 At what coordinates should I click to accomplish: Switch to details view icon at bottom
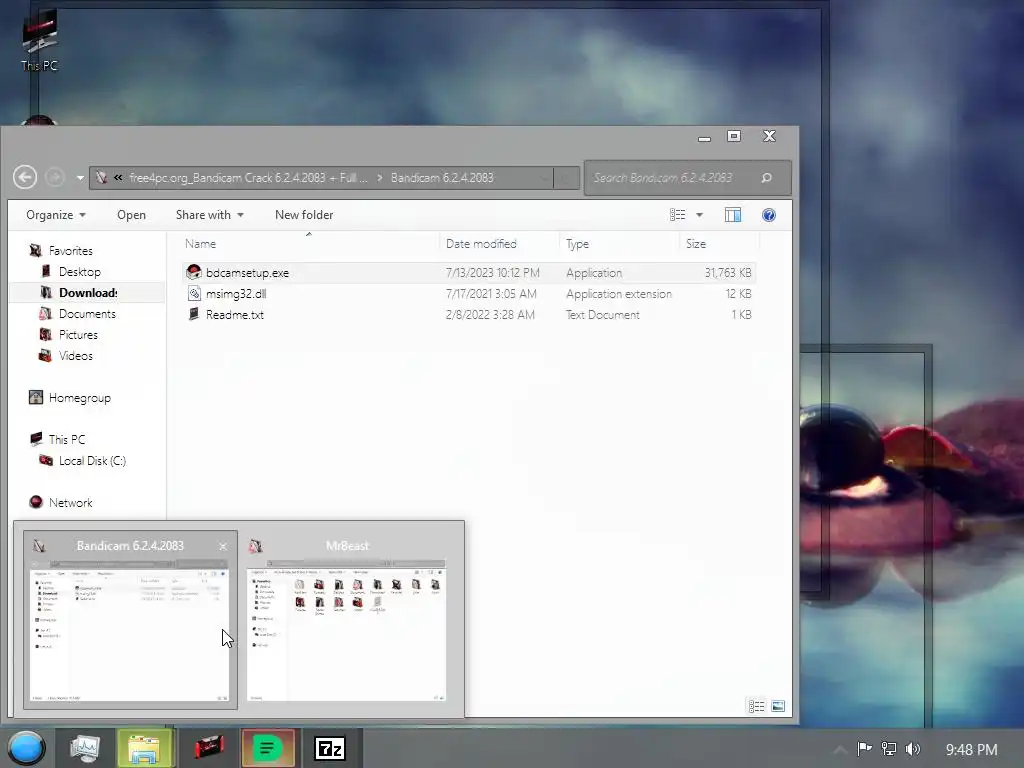[x=756, y=706]
